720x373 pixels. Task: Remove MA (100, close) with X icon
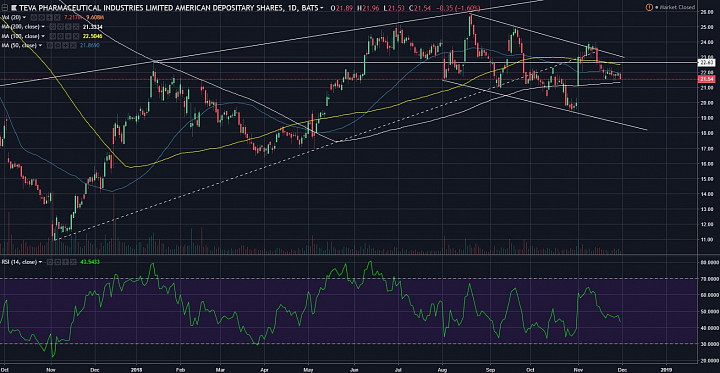coord(76,36)
